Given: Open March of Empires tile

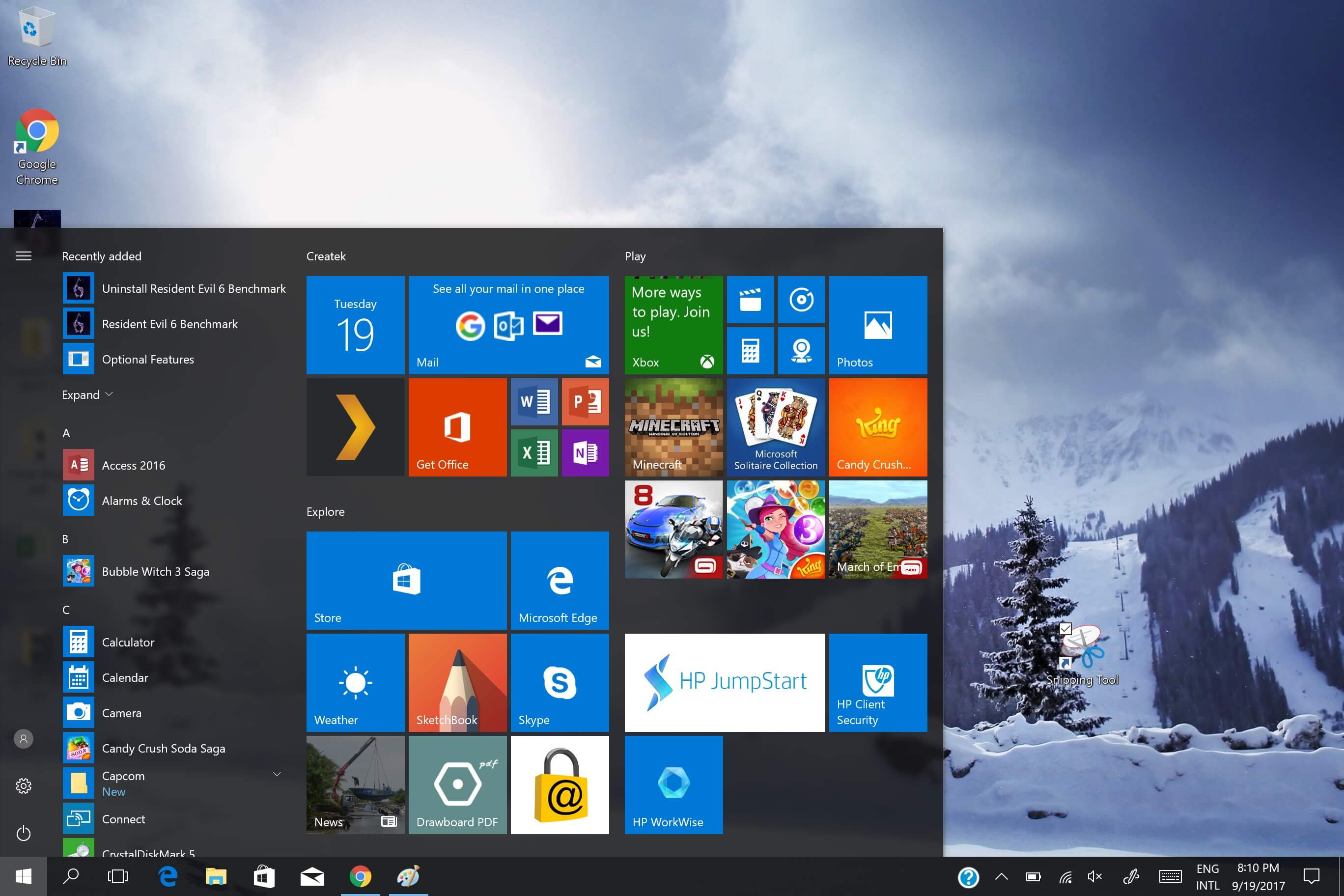Looking at the screenshot, I should (x=878, y=529).
